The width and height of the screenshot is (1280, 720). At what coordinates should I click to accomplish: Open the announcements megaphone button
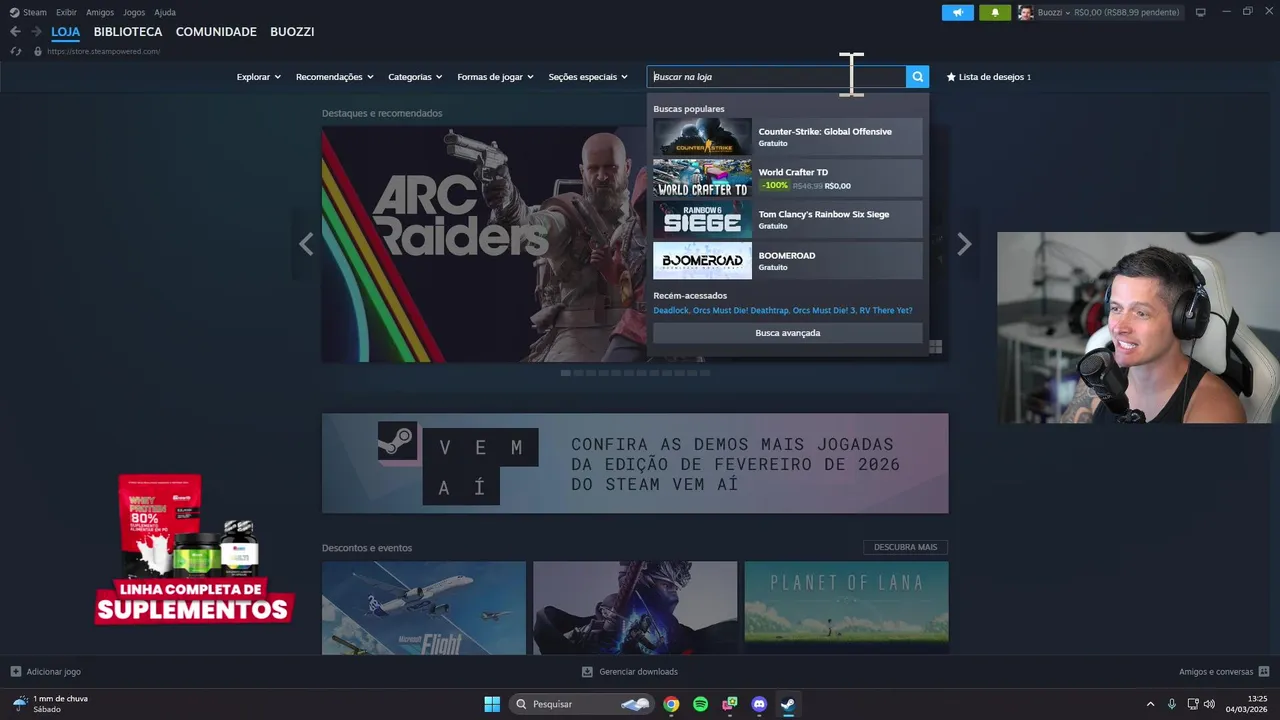pyautogui.click(x=957, y=13)
